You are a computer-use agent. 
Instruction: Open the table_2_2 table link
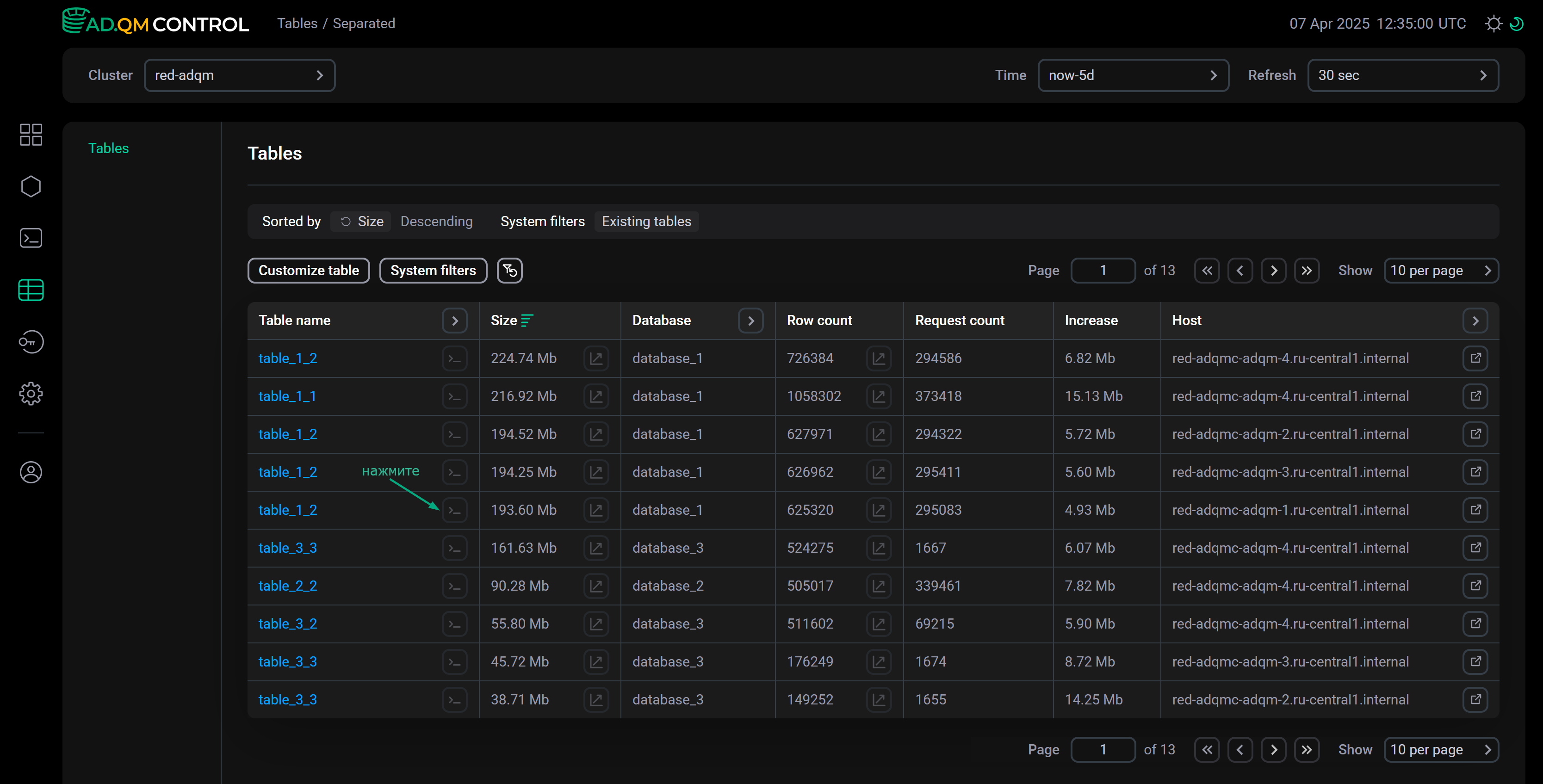click(287, 585)
